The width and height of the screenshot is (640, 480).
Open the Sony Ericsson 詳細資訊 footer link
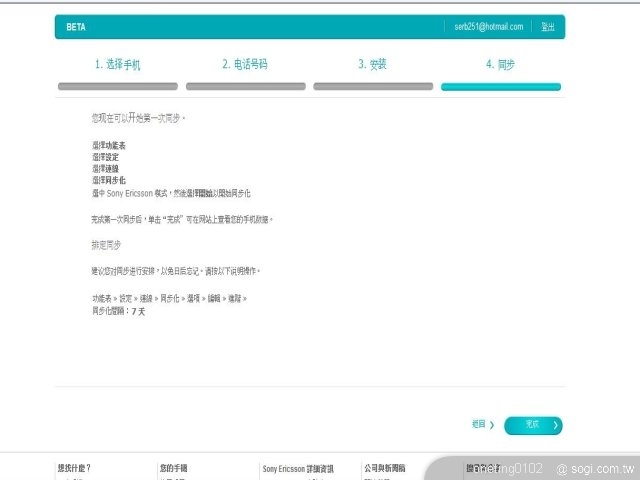[298, 468]
